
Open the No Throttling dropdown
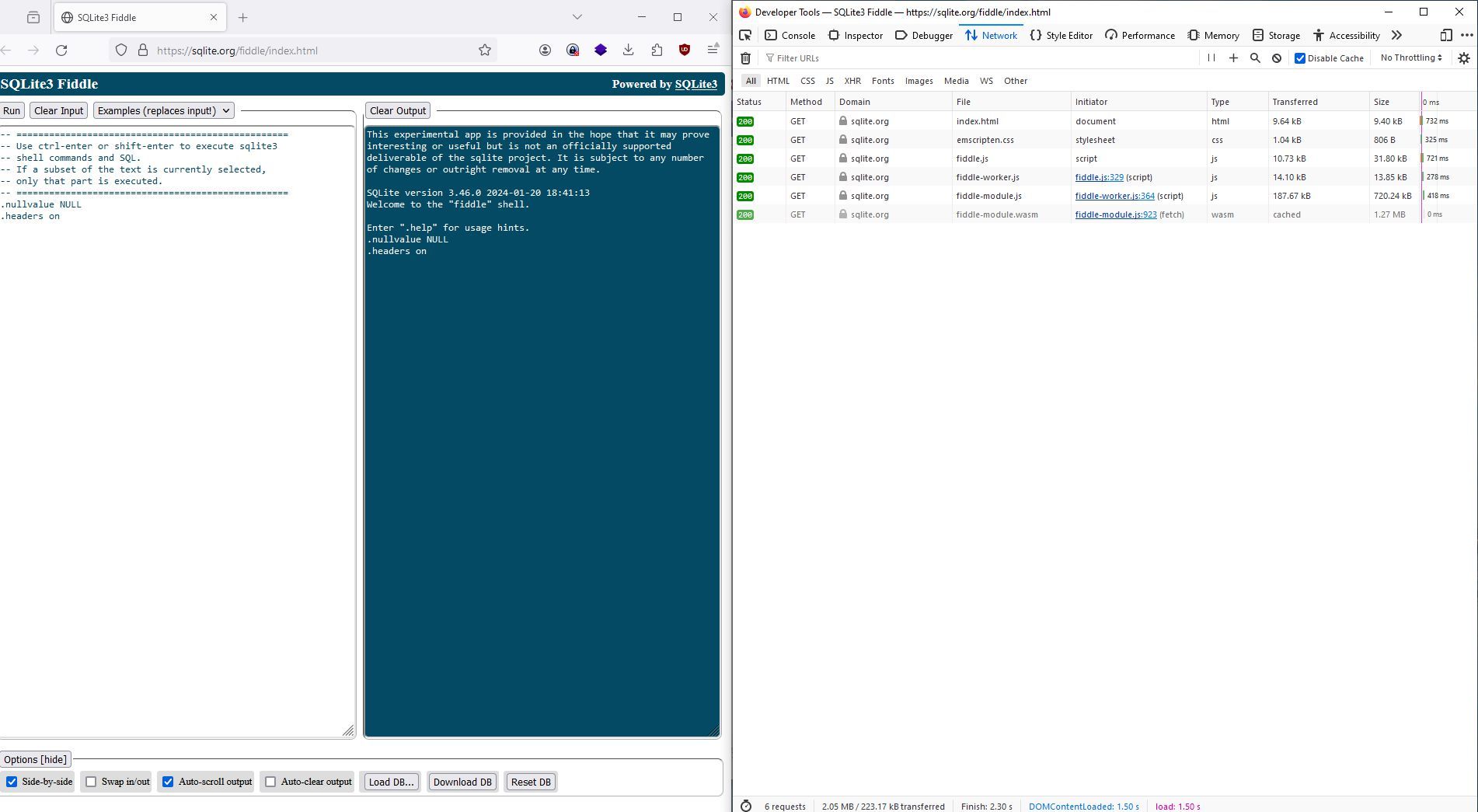pos(1411,58)
